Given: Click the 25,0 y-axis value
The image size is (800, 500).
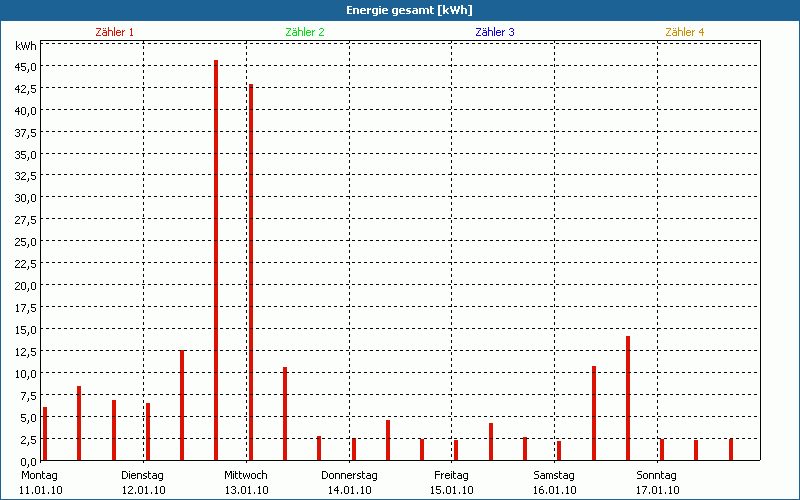Looking at the screenshot, I should 26,242.
